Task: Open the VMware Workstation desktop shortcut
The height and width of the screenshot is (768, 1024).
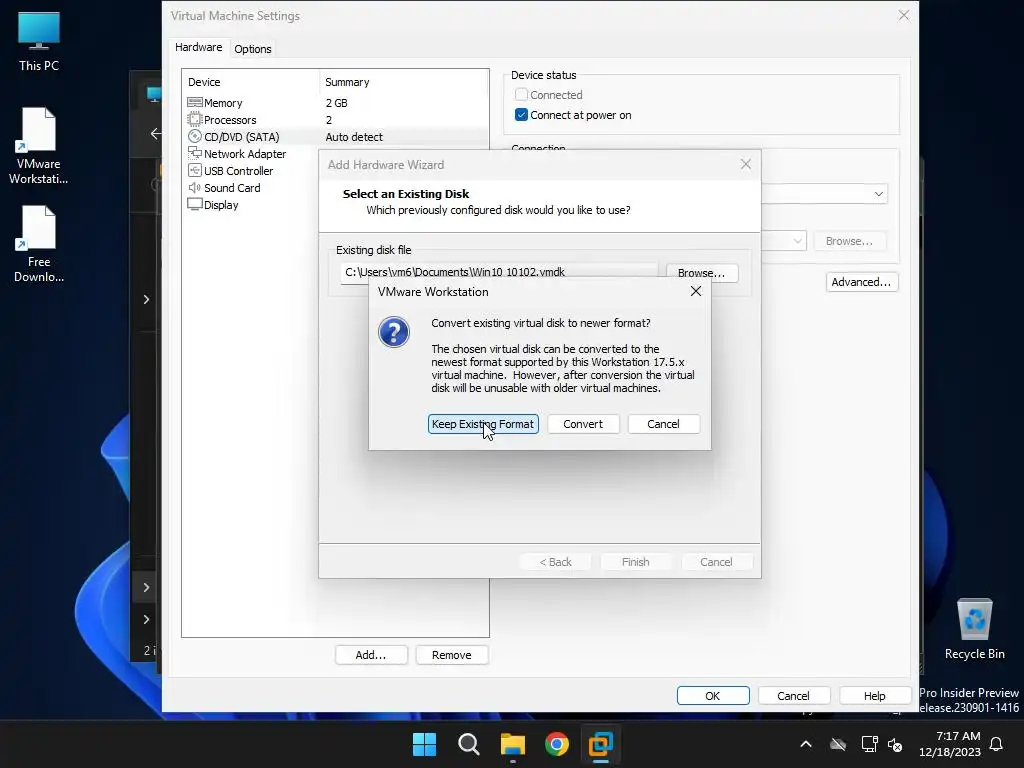Action: coord(39,146)
